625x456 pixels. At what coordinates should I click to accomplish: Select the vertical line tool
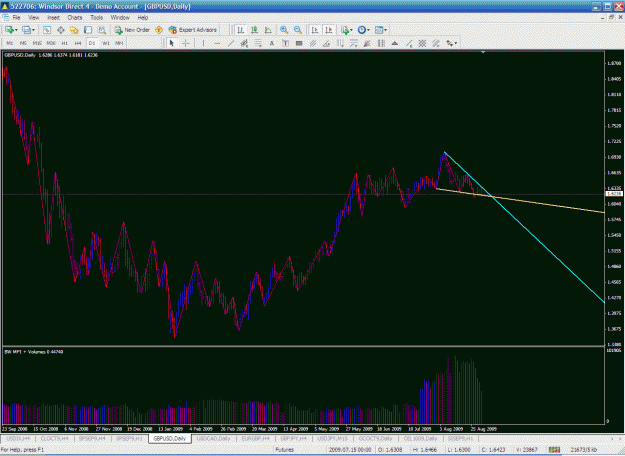[x=203, y=43]
